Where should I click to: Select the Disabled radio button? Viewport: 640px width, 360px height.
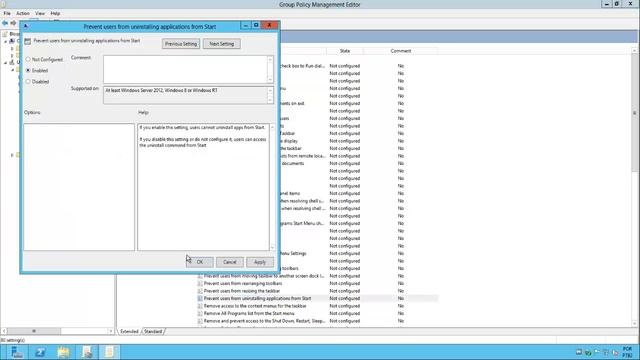click(x=28, y=82)
